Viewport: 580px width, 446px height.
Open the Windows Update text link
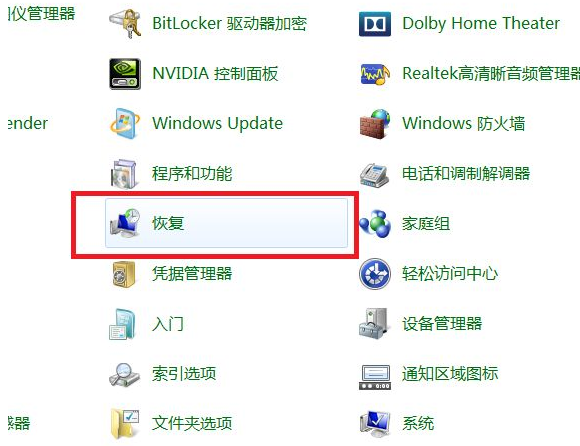[218, 124]
